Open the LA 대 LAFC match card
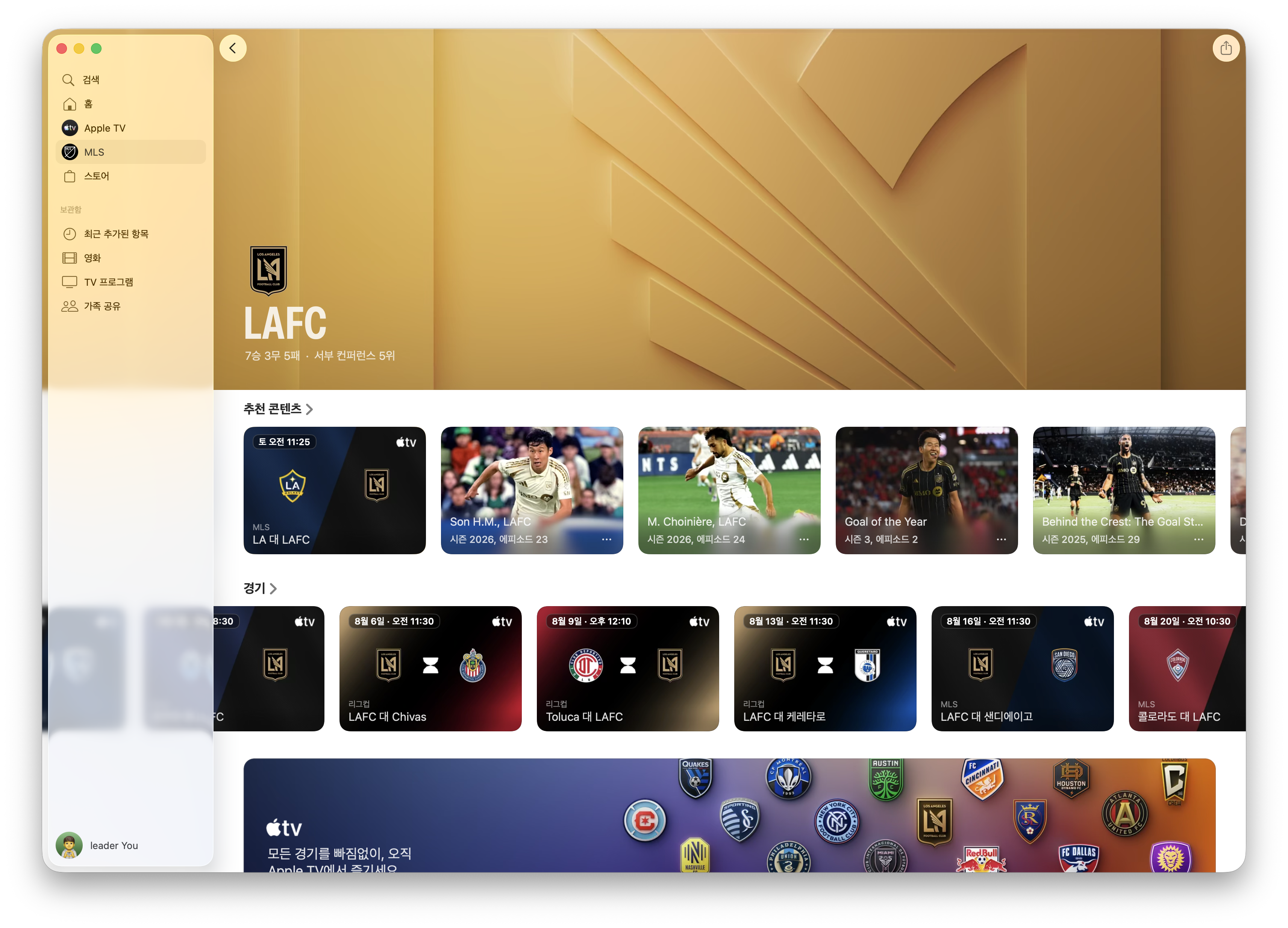This screenshot has height=928, width=1288. [x=335, y=491]
